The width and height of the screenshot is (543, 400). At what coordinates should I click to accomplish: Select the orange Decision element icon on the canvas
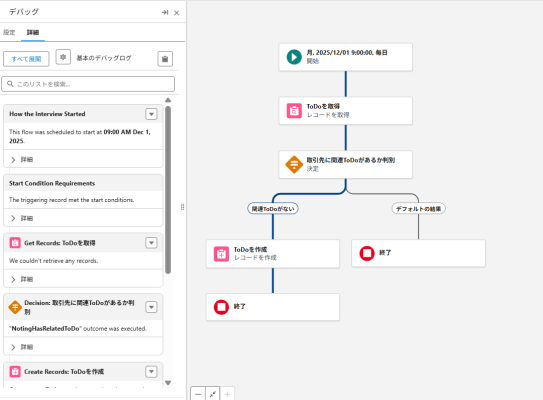point(294,165)
